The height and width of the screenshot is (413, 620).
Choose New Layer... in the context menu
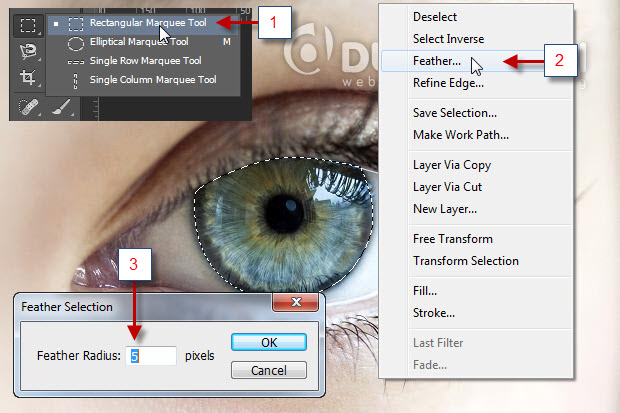coord(445,209)
